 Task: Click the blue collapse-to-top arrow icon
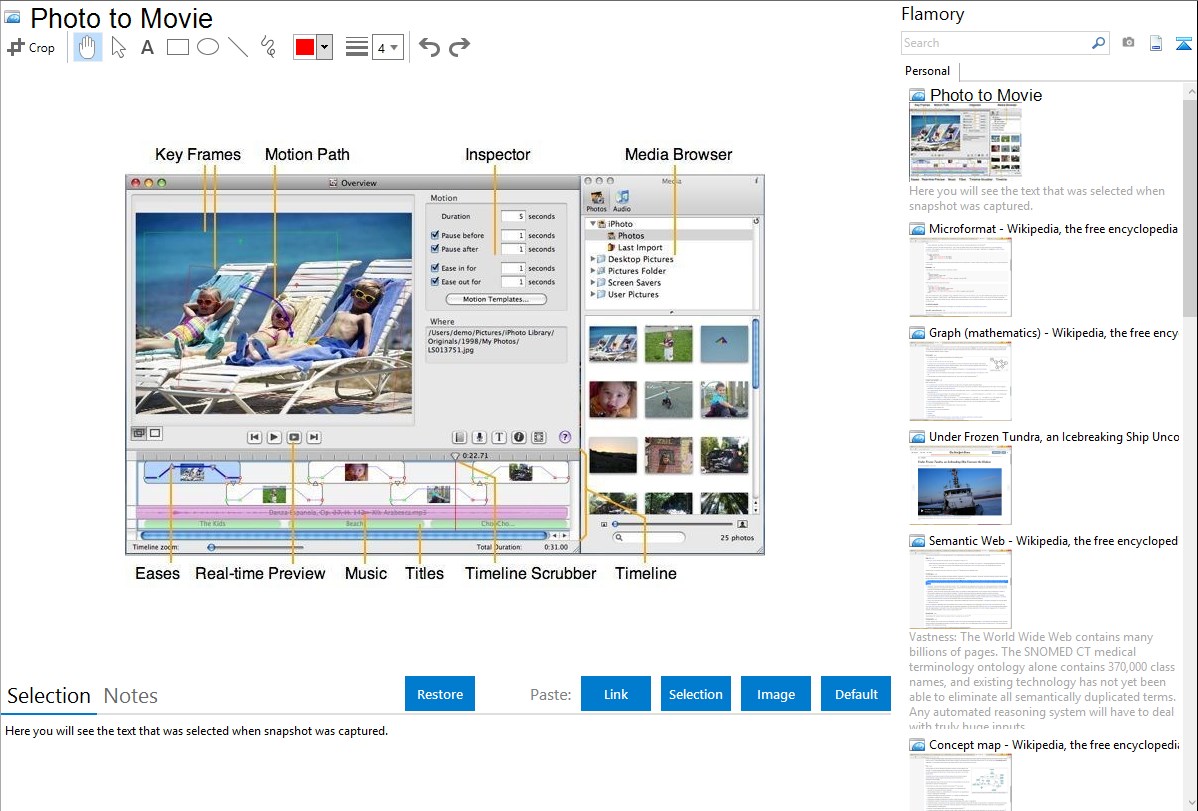click(1183, 43)
